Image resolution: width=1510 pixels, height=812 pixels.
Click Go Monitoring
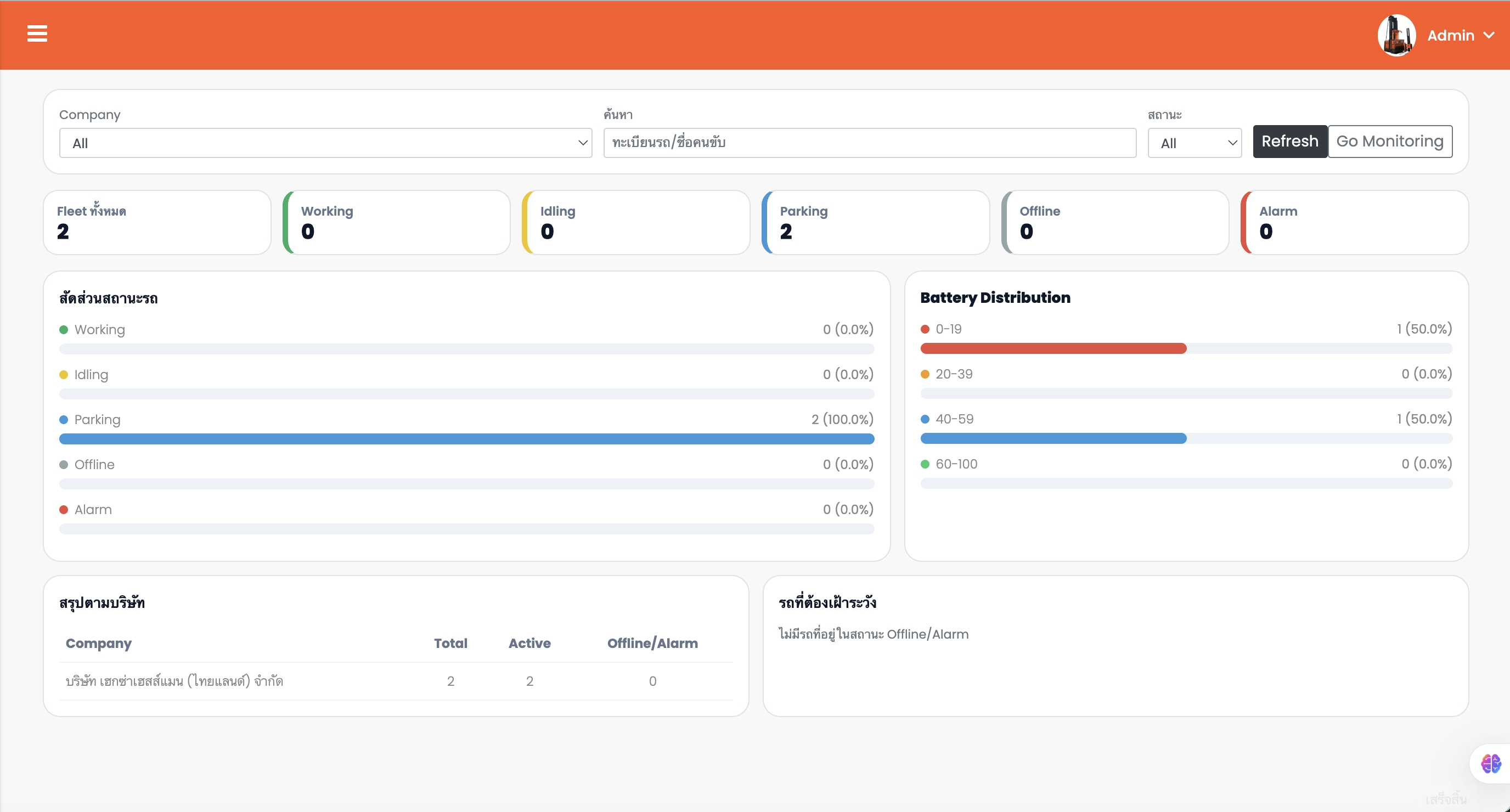(1390, 142)
